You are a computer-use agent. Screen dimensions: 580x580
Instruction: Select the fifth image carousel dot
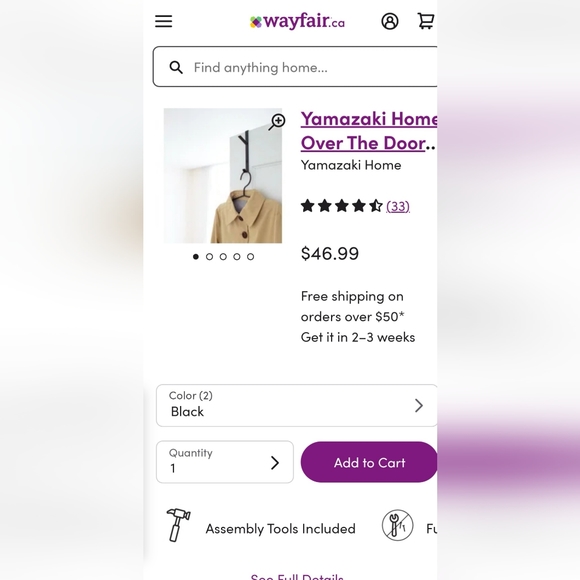point(250,257)
